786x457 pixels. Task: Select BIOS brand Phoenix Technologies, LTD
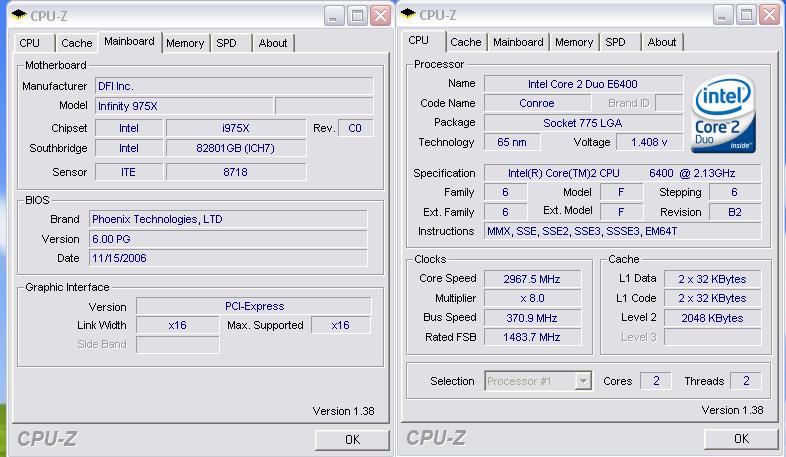coord(228,219)
